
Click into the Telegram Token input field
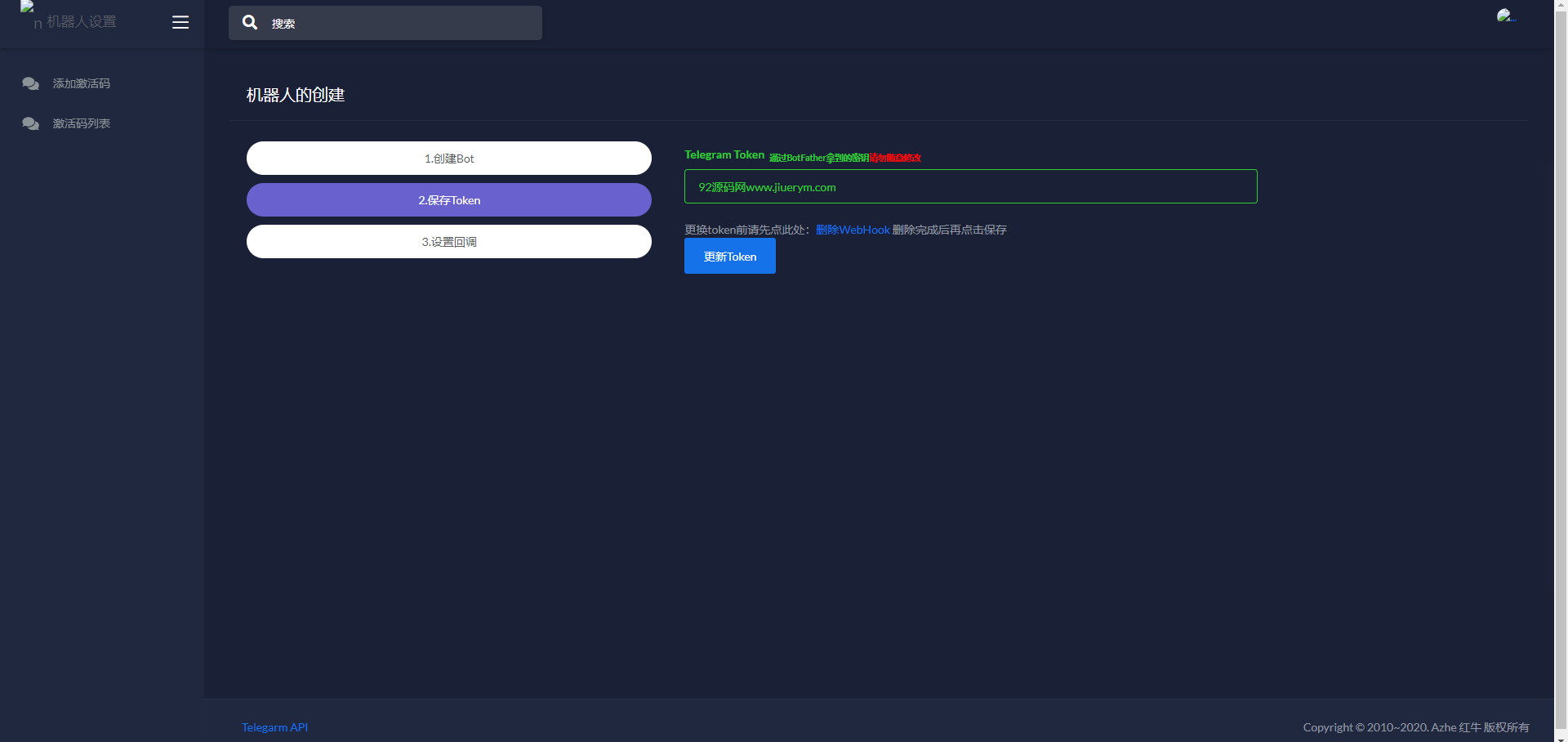click(970, 186)
